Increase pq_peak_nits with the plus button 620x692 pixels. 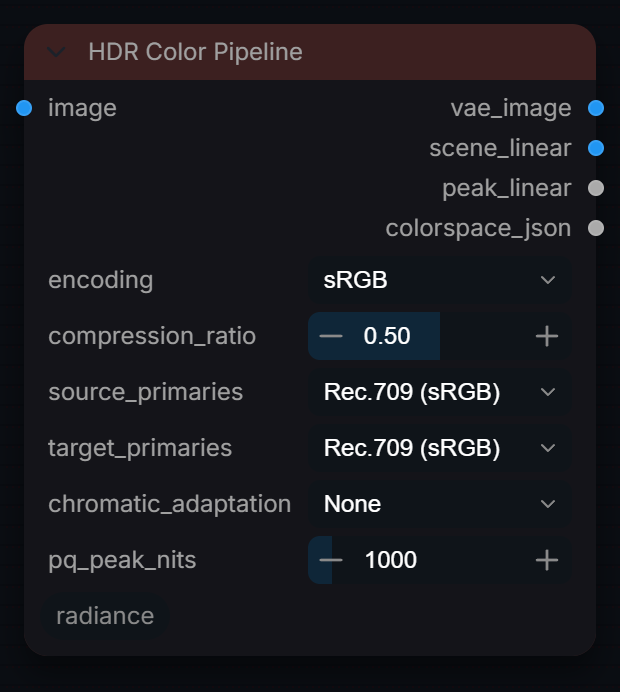(x=547, y=560)
